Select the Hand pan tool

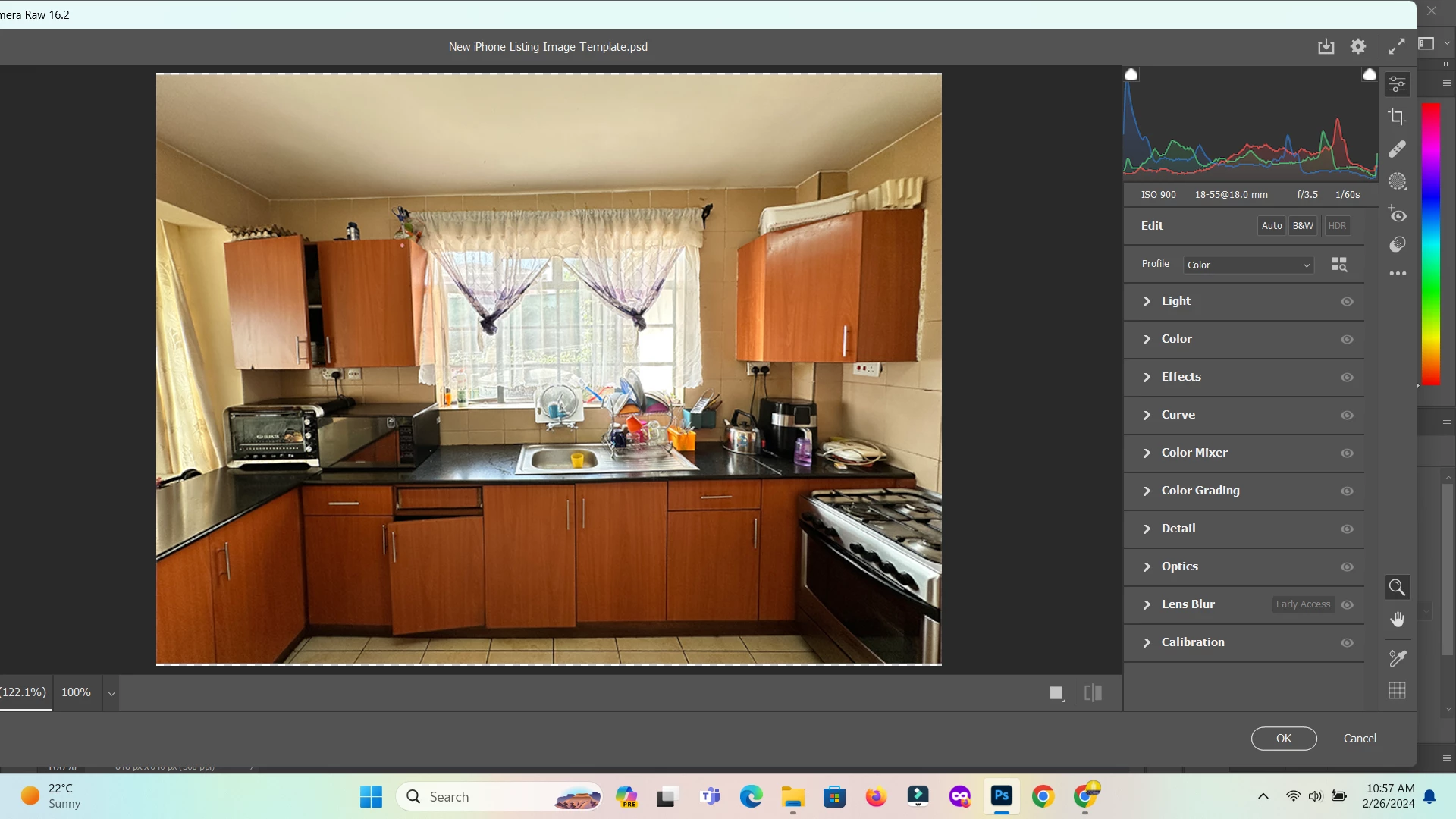coord(1397,620)
